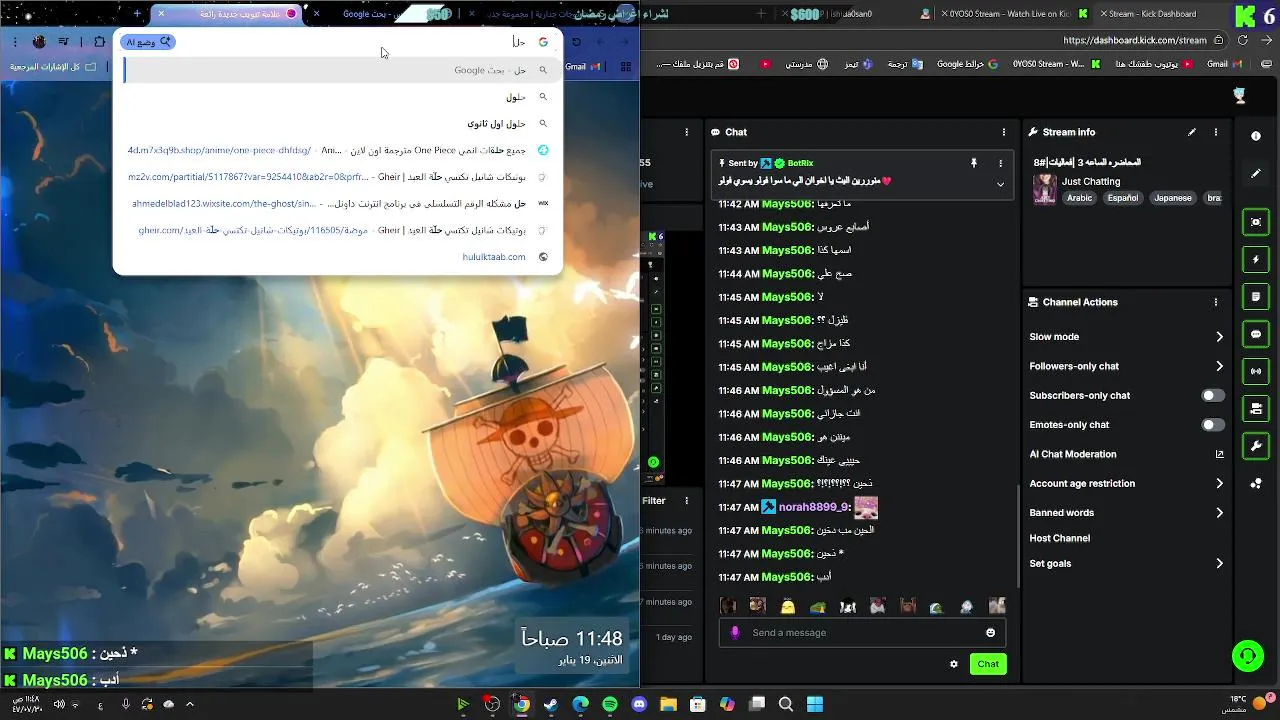Click the broadcast signal icon in Kick sidebar
This screenshot has width=1280, height=720.
(x=1256, y=371)
